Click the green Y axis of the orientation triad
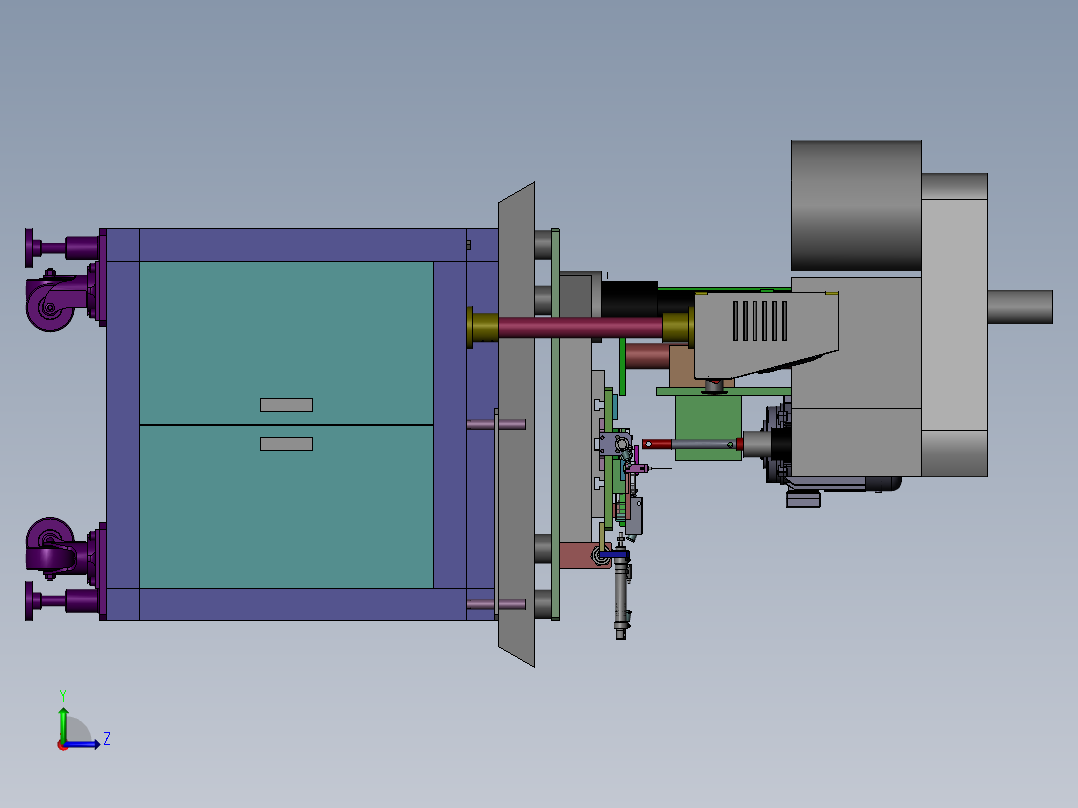 63,724
